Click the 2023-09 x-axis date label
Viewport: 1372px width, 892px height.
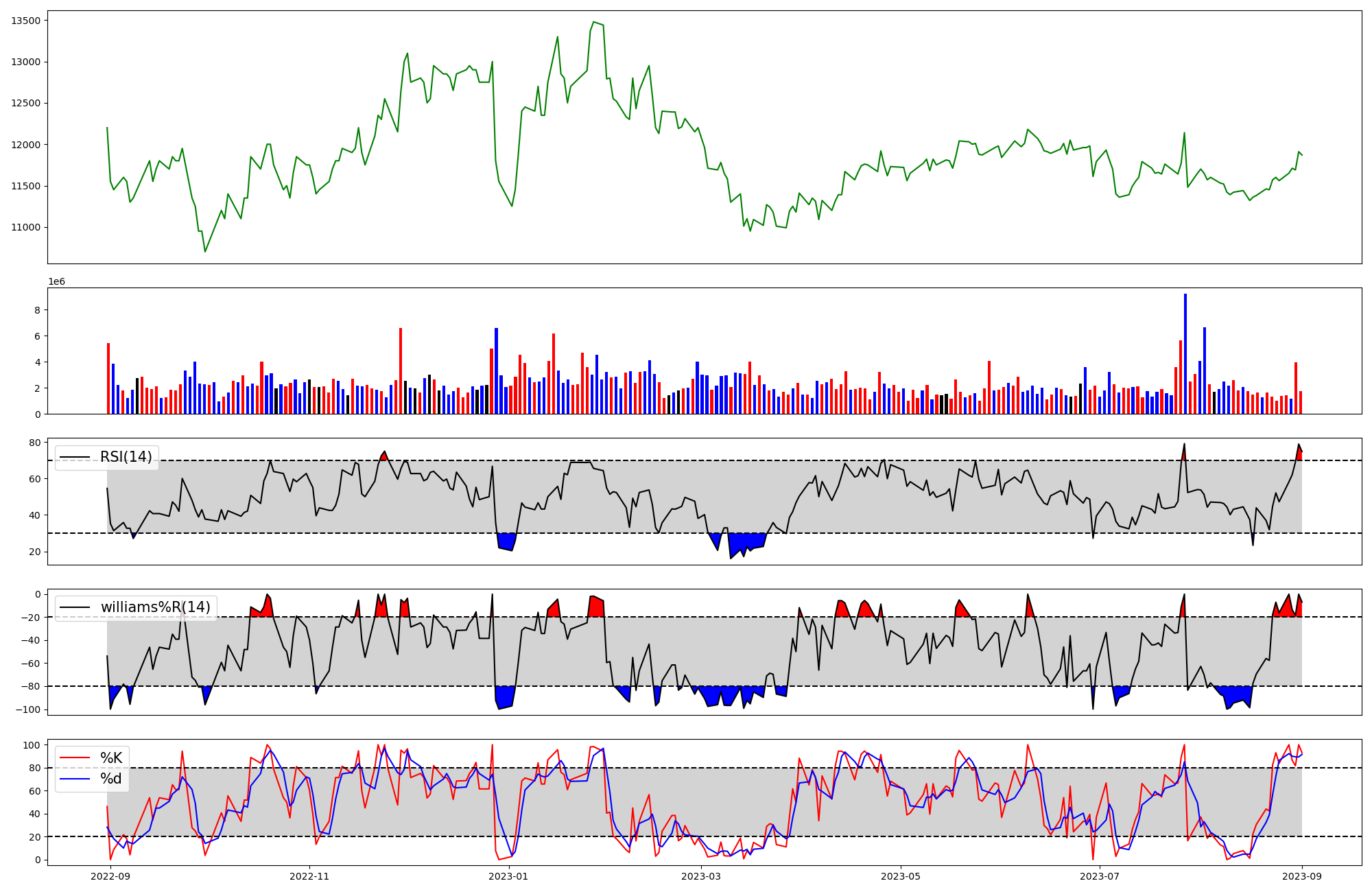[x=1302, y=876]
